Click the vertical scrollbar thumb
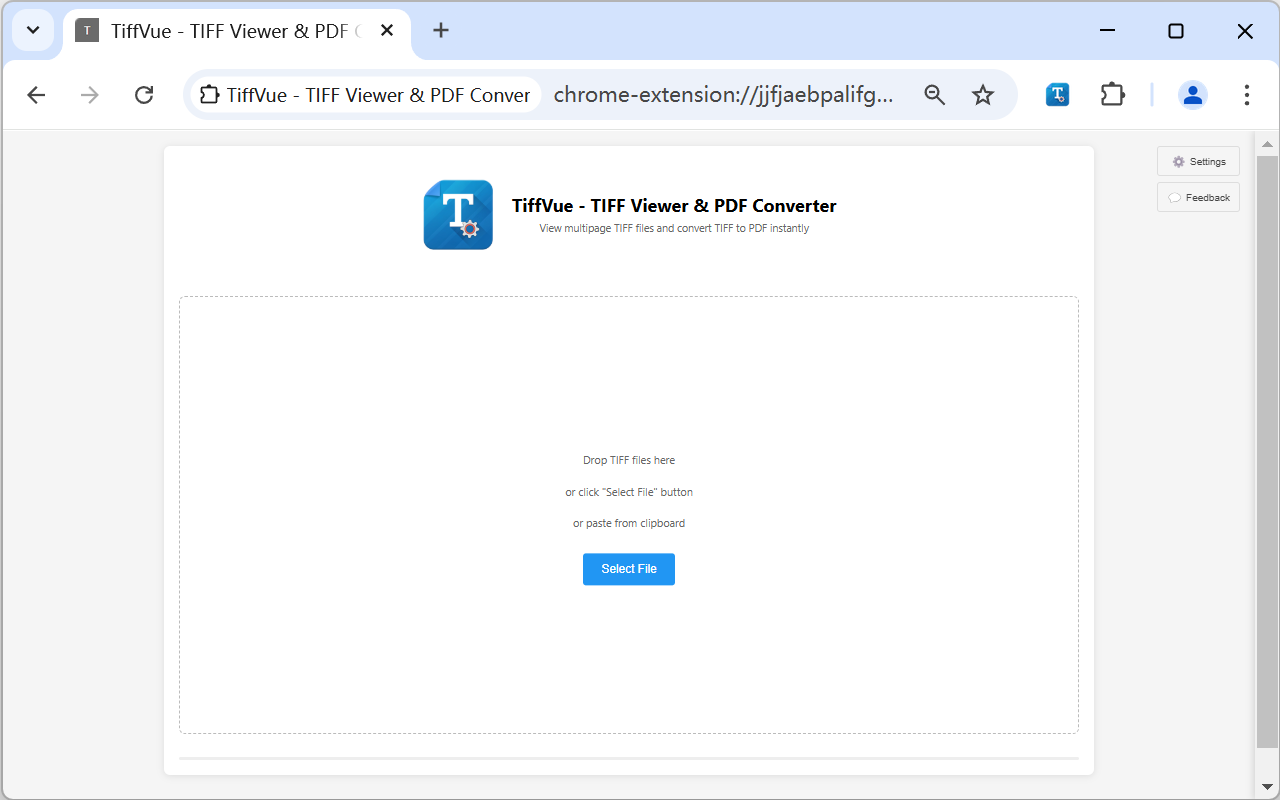Screen dimensions: 1280x800 click(1267, 452)
